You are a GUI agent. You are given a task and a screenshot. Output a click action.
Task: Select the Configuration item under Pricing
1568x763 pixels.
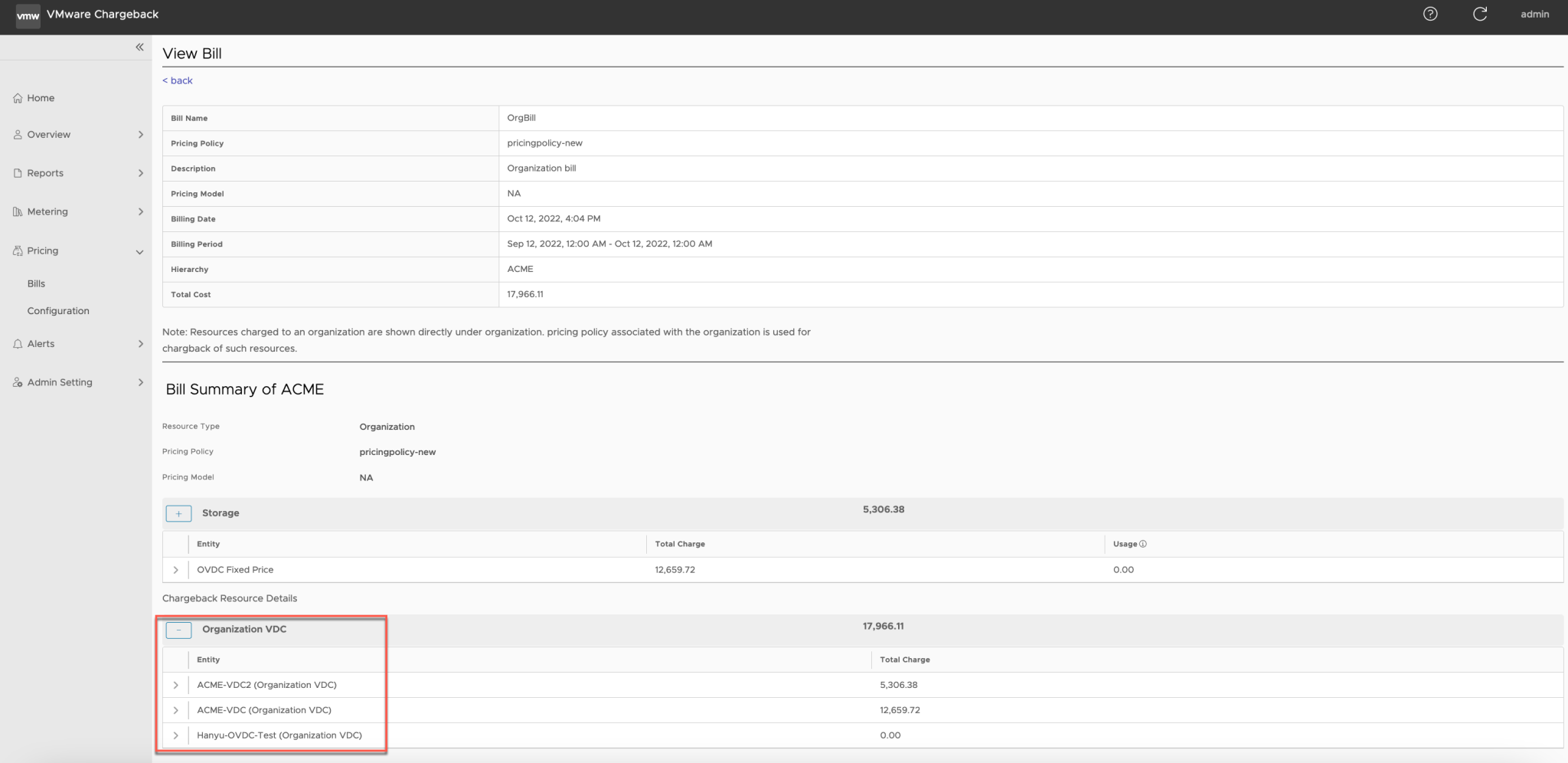coord(58,310)
